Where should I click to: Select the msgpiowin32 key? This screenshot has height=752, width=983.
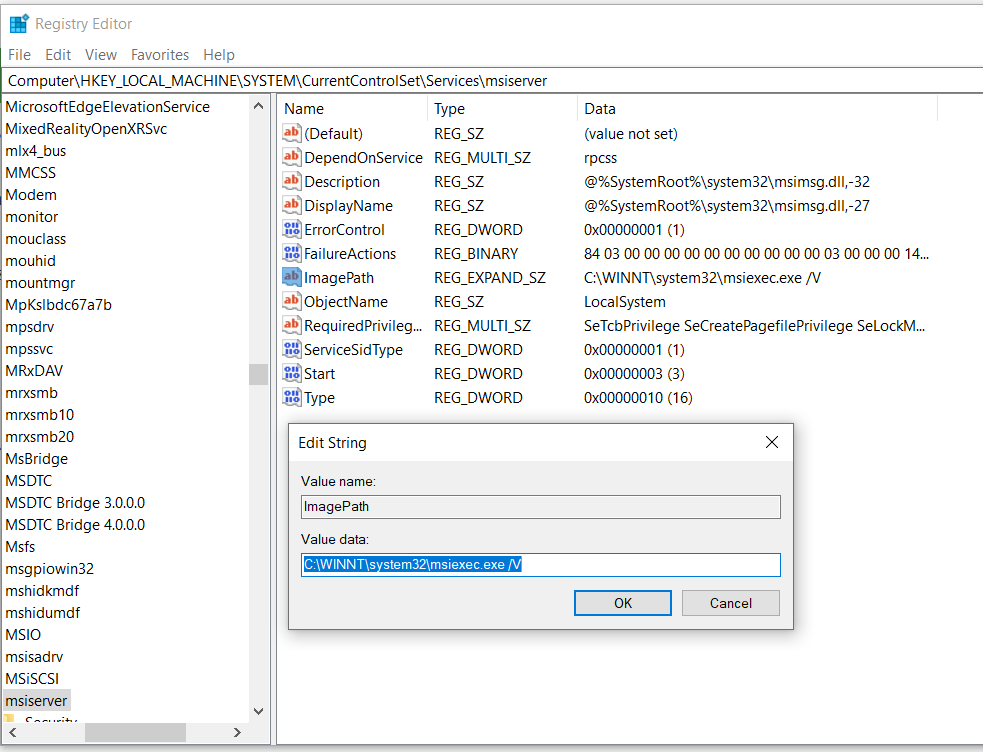(x=50, y=569)
